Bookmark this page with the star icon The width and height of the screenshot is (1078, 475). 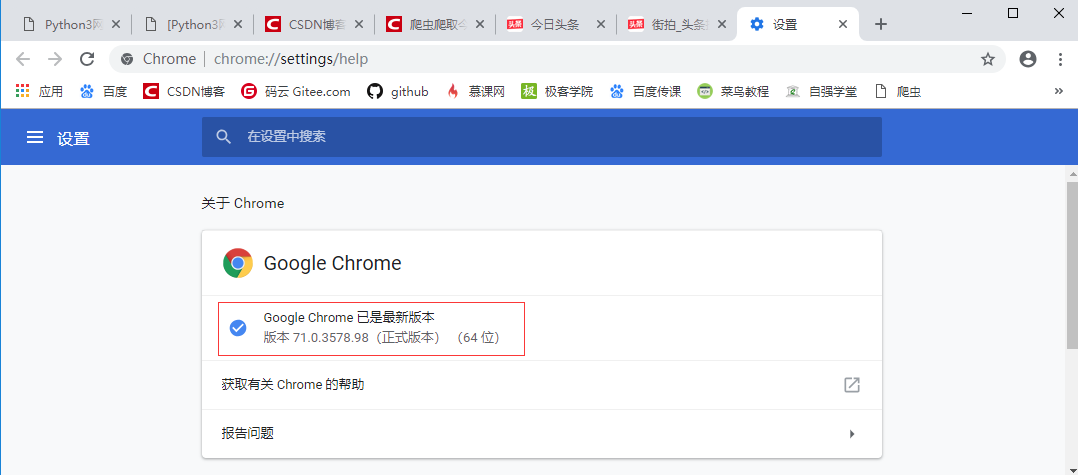(988, 59)
